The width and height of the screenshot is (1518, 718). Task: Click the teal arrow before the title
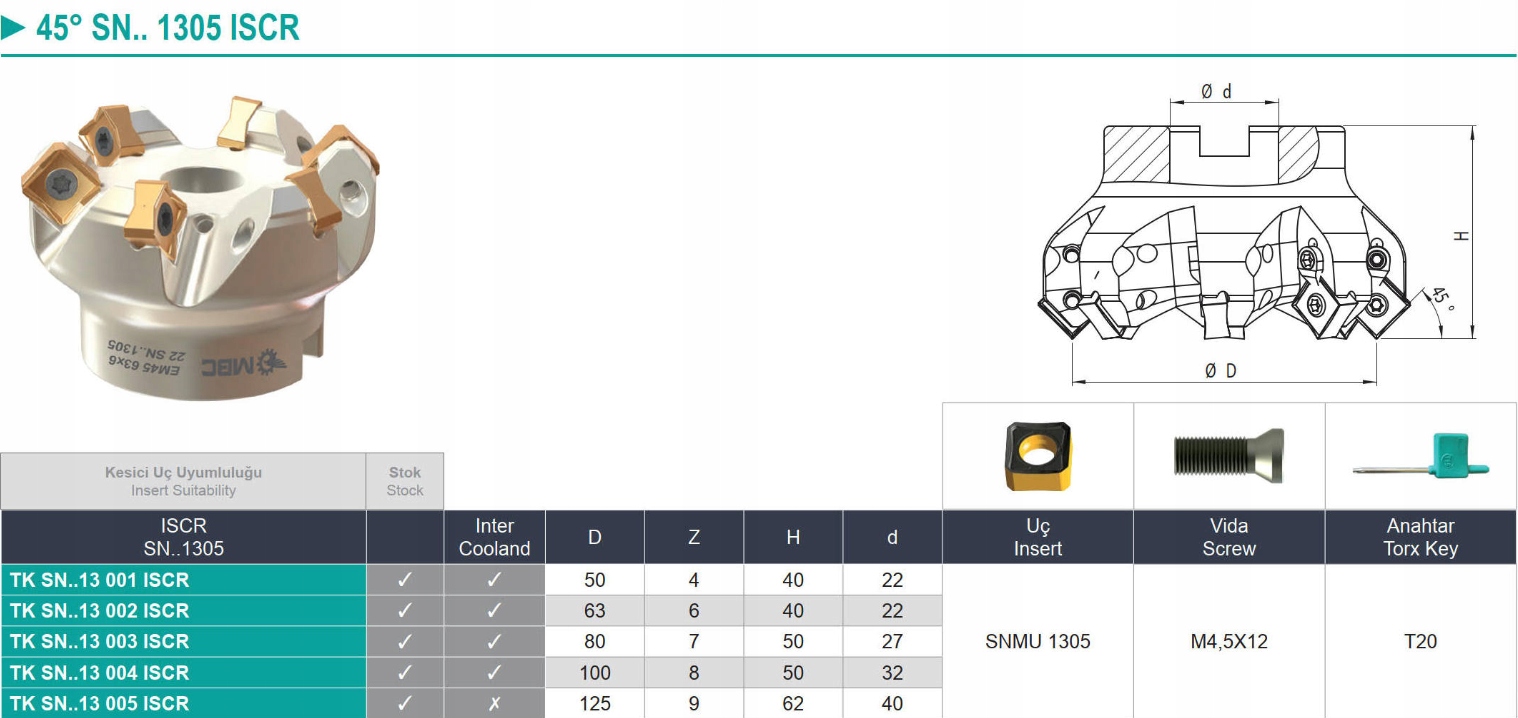(14, 28)
